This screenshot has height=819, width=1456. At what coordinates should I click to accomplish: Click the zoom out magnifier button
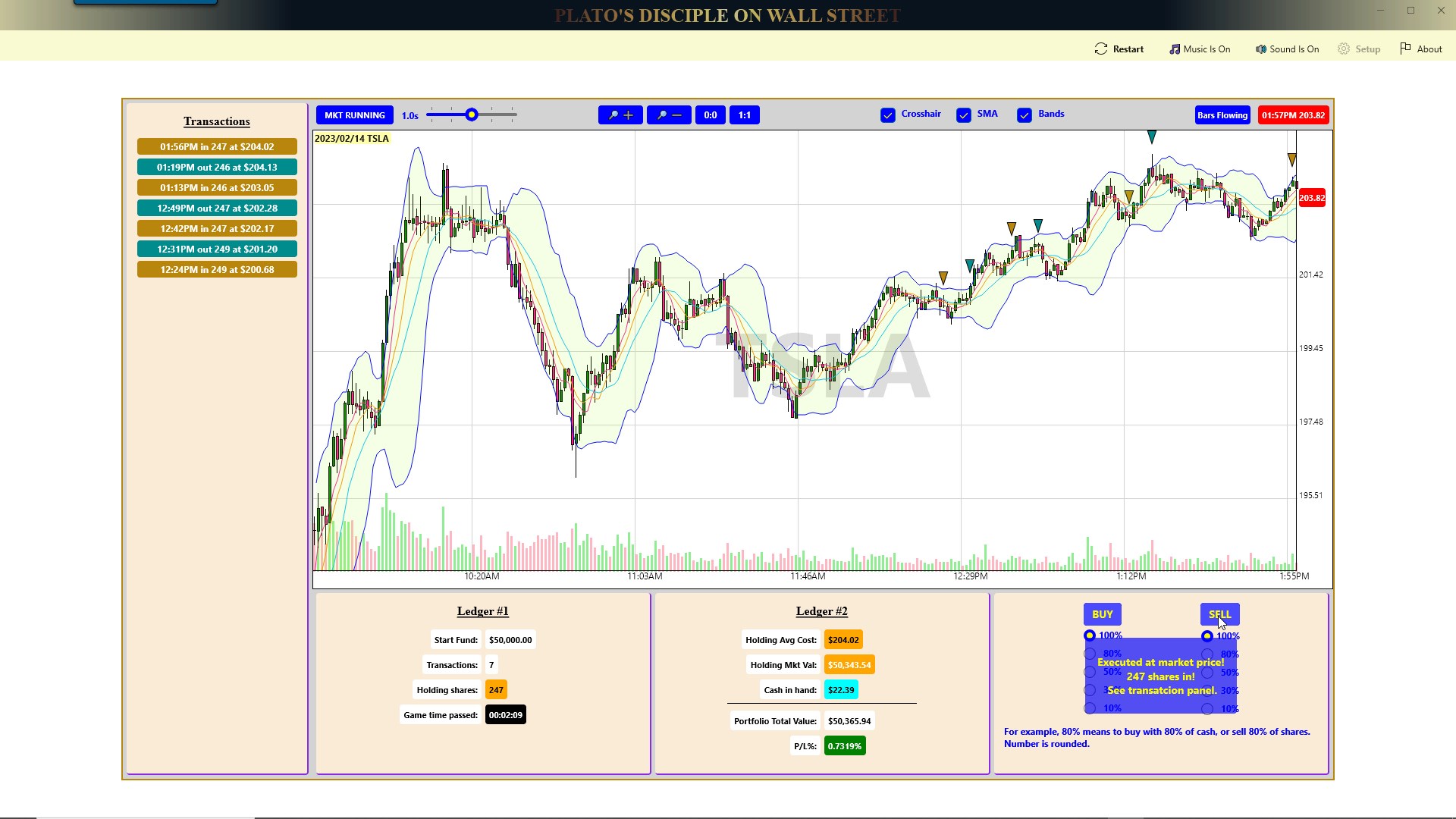669,115
